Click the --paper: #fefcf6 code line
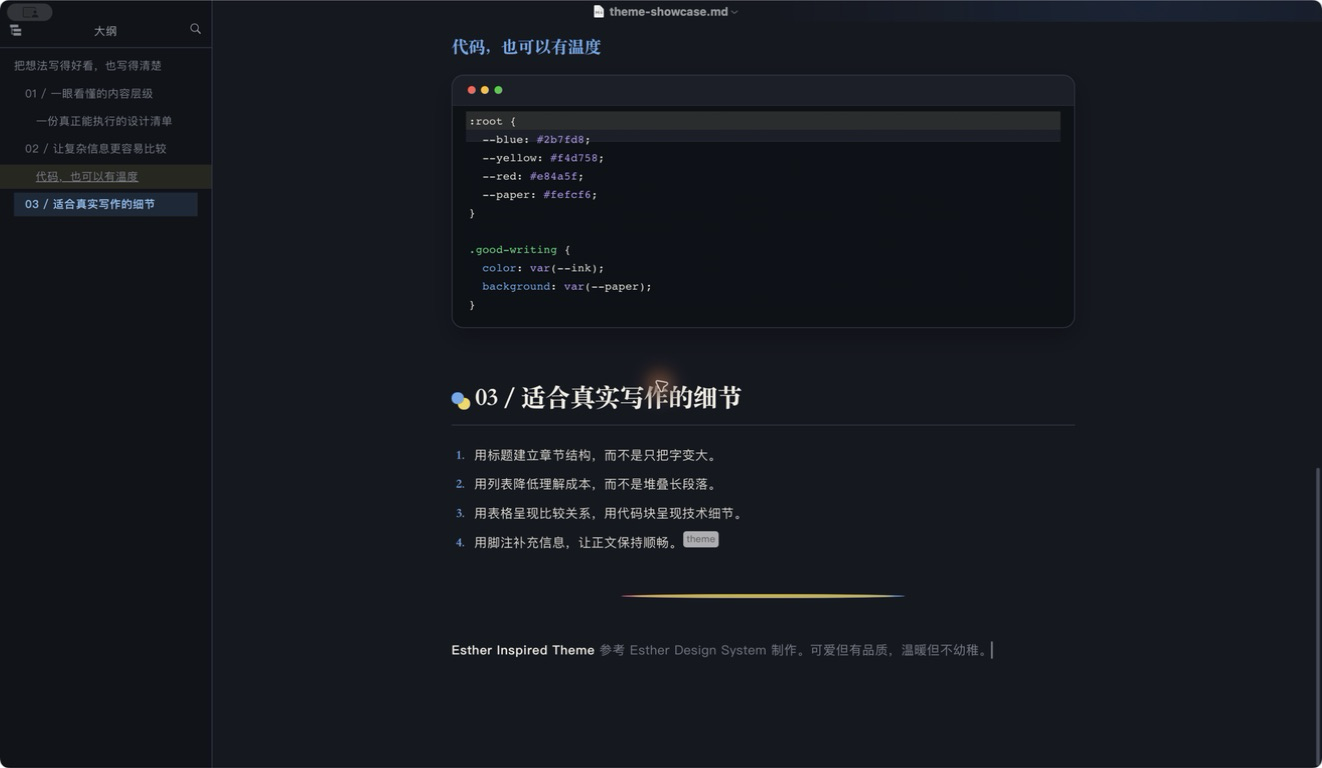1322x768 pixels. tap(539, 195)
